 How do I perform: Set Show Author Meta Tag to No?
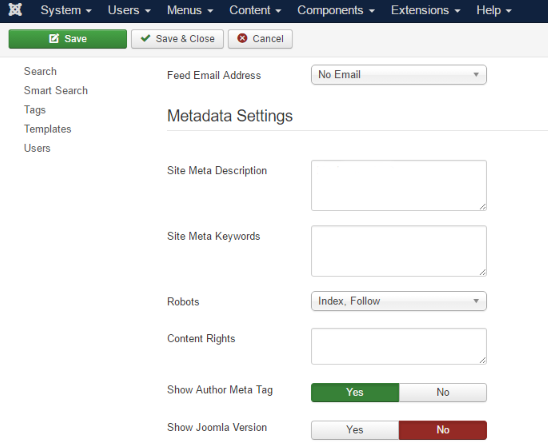443,392
